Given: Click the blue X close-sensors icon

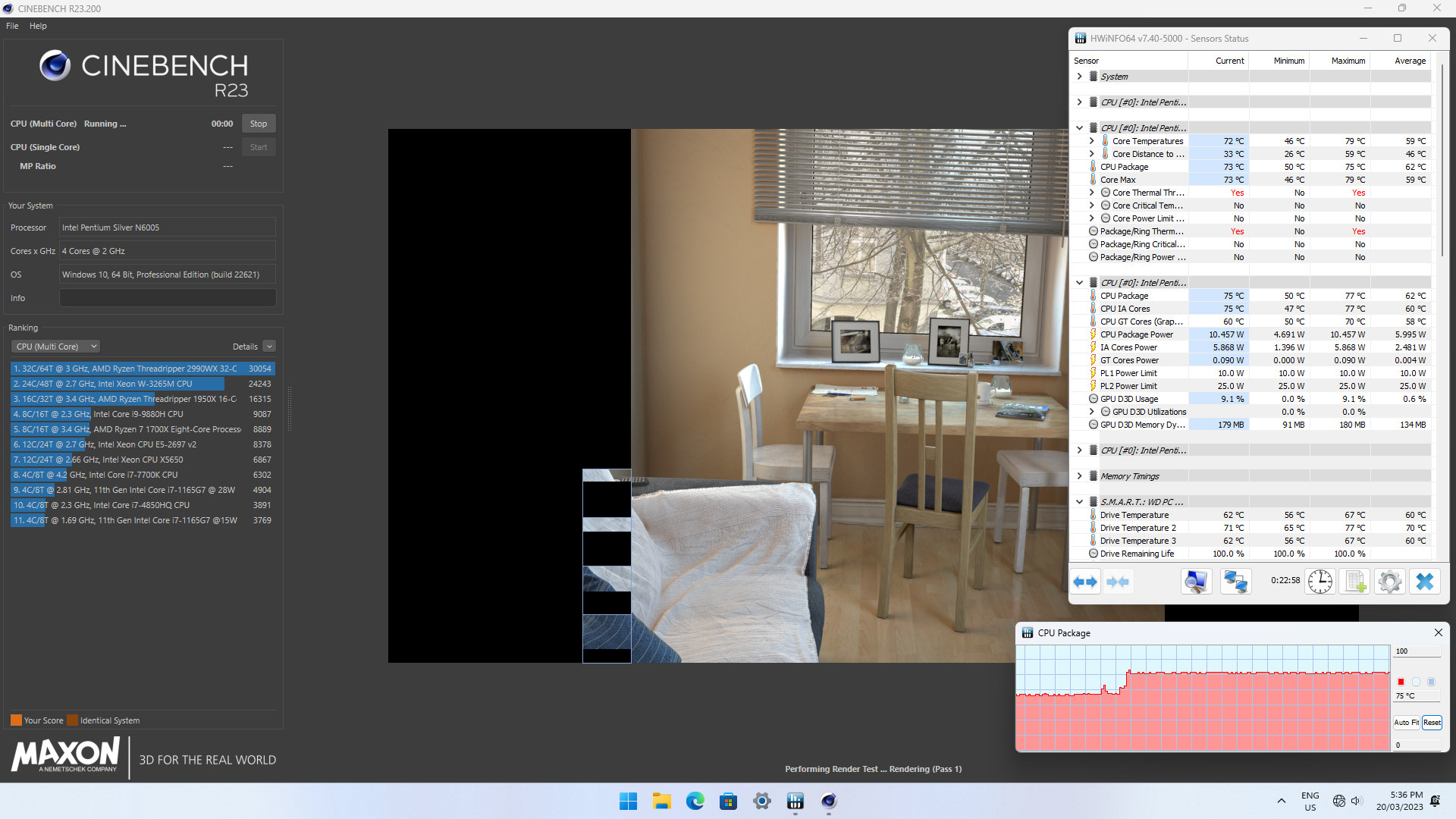Looking at the screenshot, I should tap(1425, 582).
